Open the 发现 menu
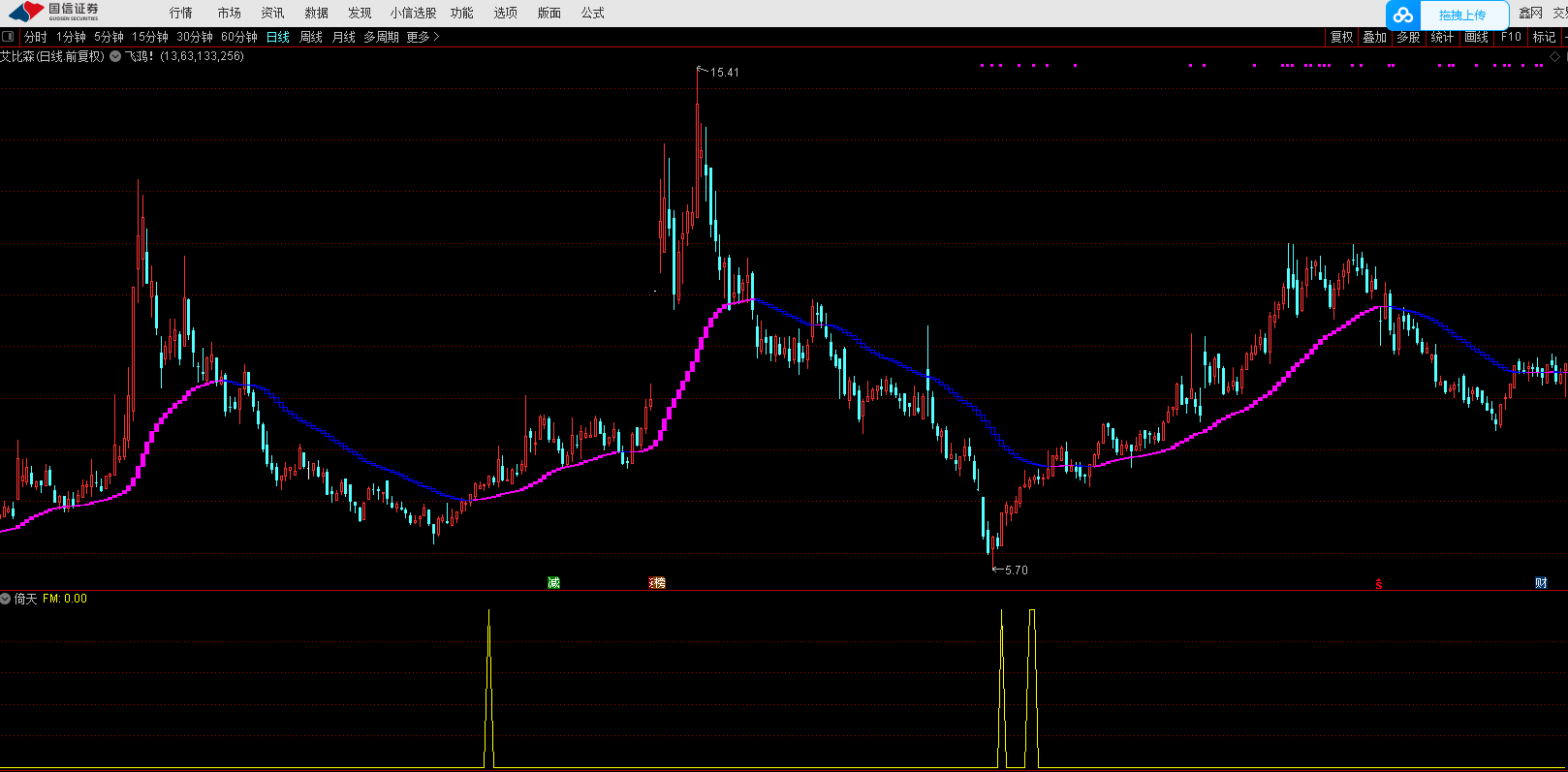Viewport: 1568px width, 772px height. (x=361, y=13)
